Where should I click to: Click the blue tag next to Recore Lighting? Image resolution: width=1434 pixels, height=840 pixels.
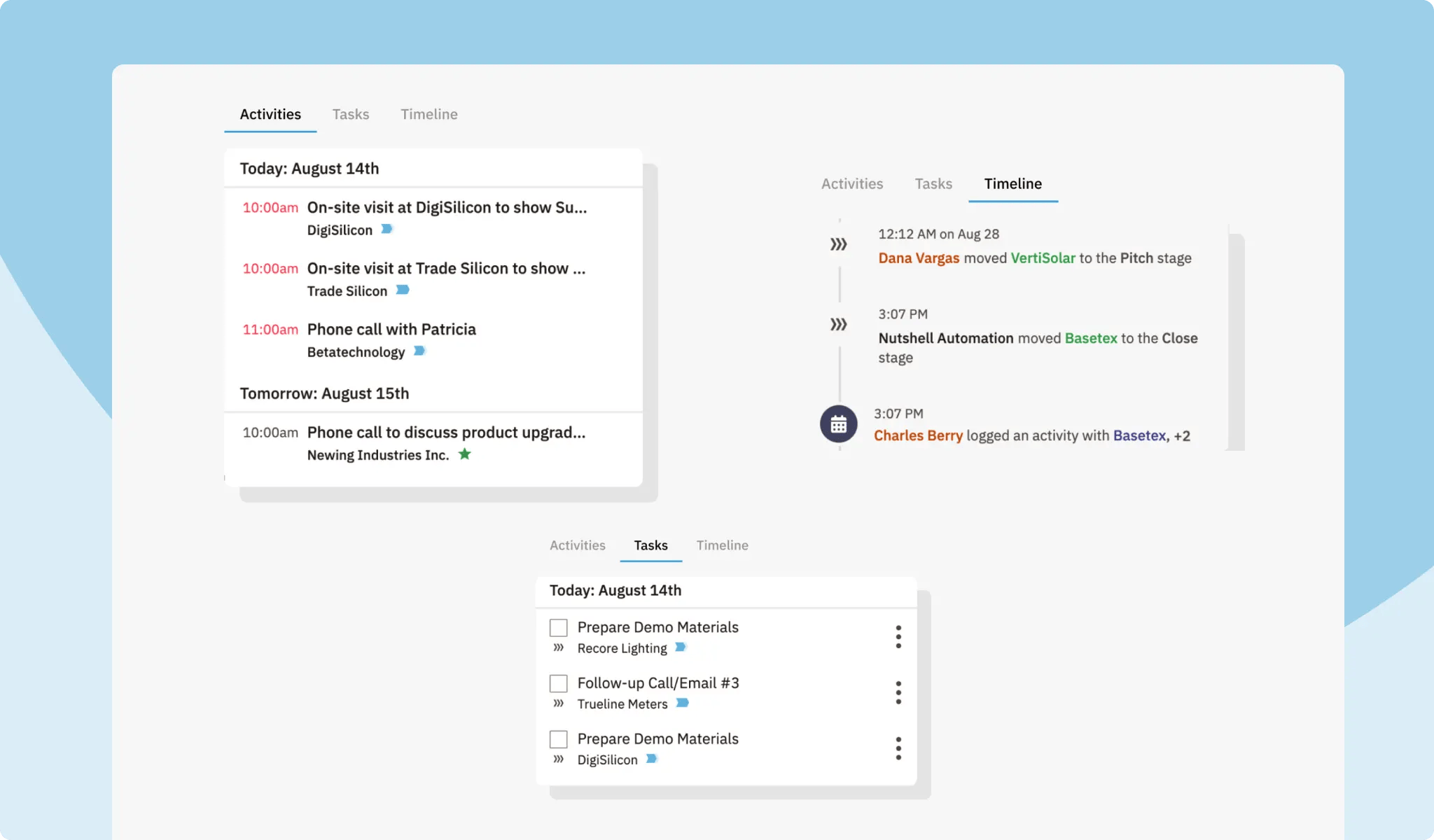(x=681, y=647)
